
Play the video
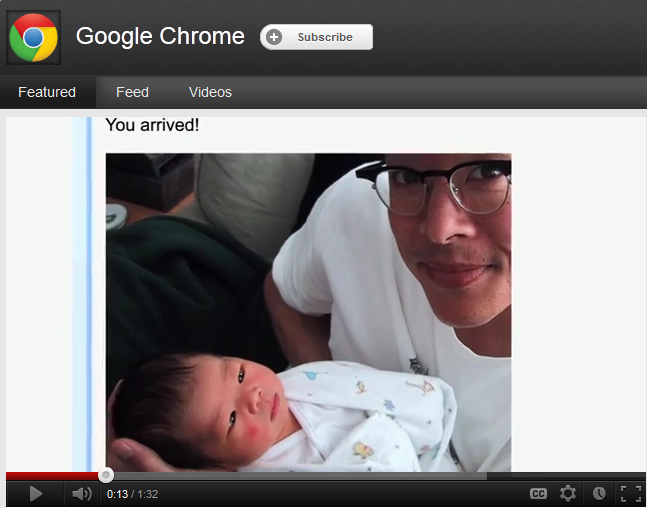(35, 494)
